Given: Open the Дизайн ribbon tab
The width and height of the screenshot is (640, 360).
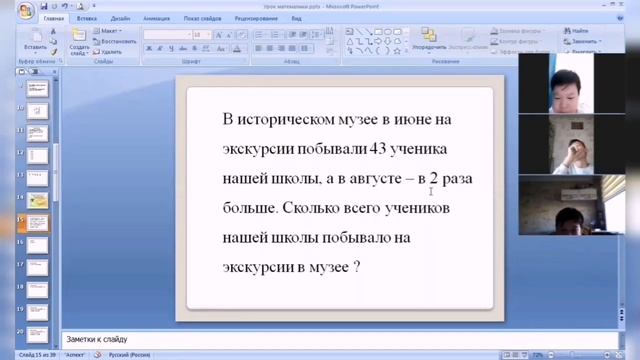Looking at the screenshot, I should (120, 19).
